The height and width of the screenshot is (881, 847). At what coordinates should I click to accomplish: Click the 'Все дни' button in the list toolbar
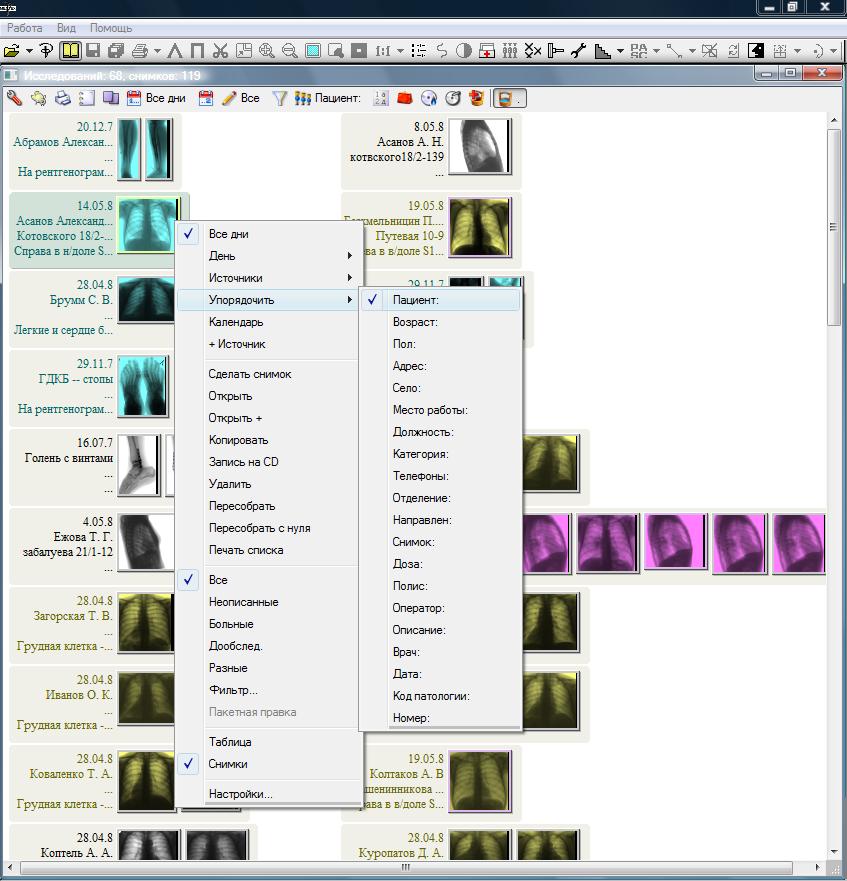coord(156,98)
